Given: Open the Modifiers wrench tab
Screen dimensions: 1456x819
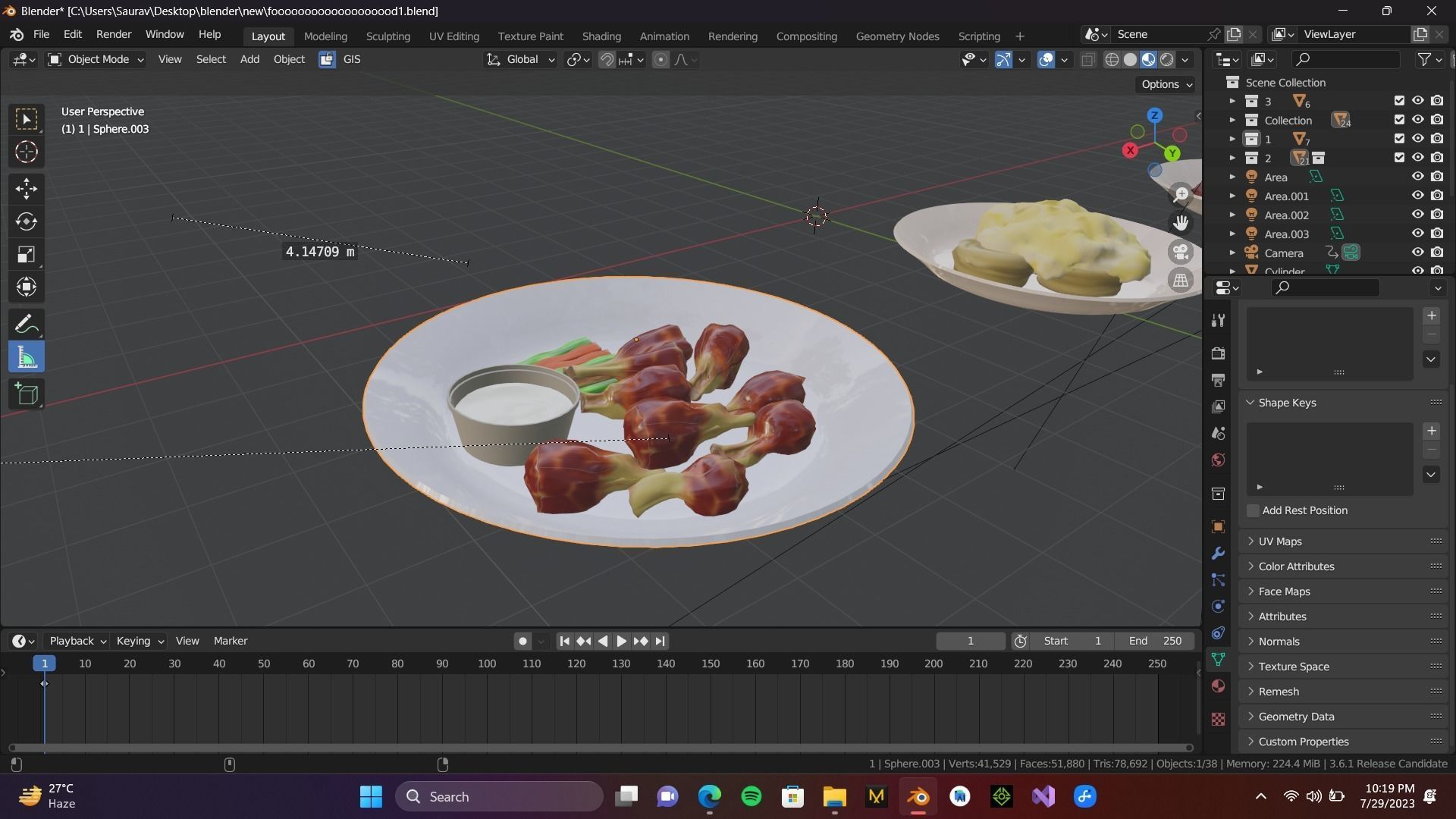Looking at the screenshot, I should click(1219, 554).
